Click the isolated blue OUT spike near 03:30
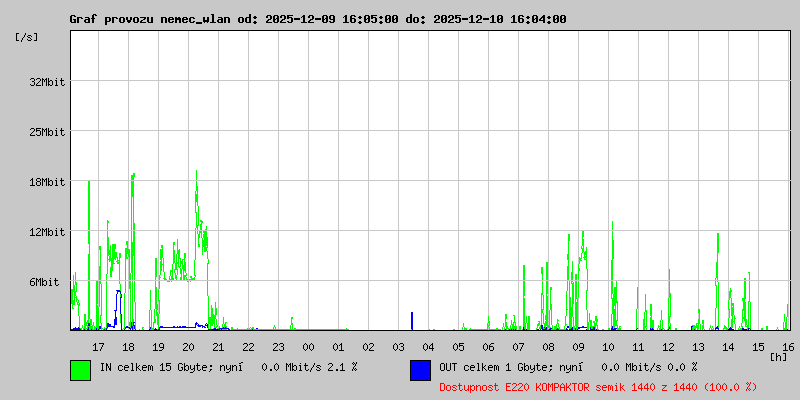The height and width of the screenshot is (400, 800). (412, 321)
